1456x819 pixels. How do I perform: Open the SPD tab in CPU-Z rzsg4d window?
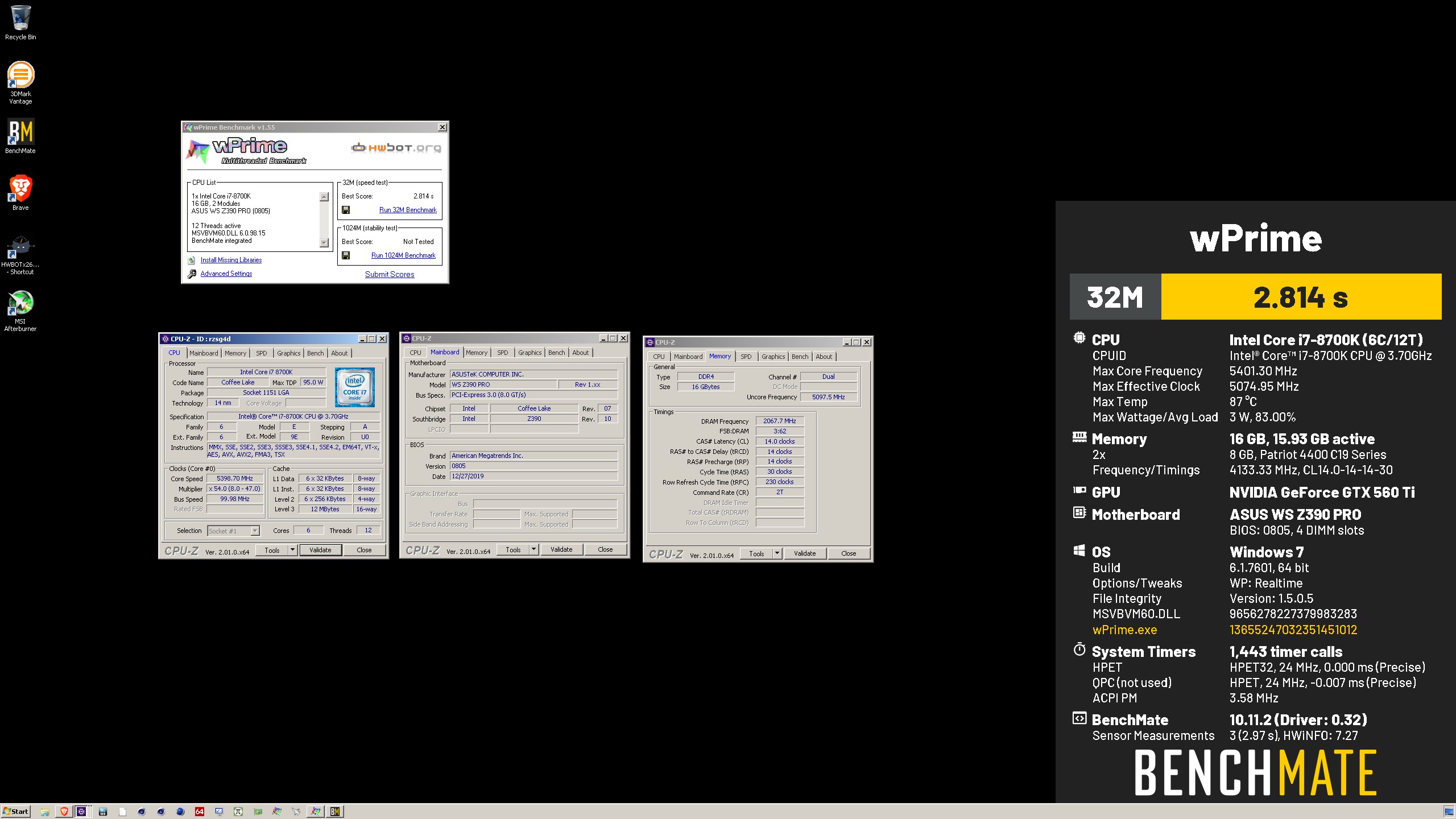(x=261, y=353)
